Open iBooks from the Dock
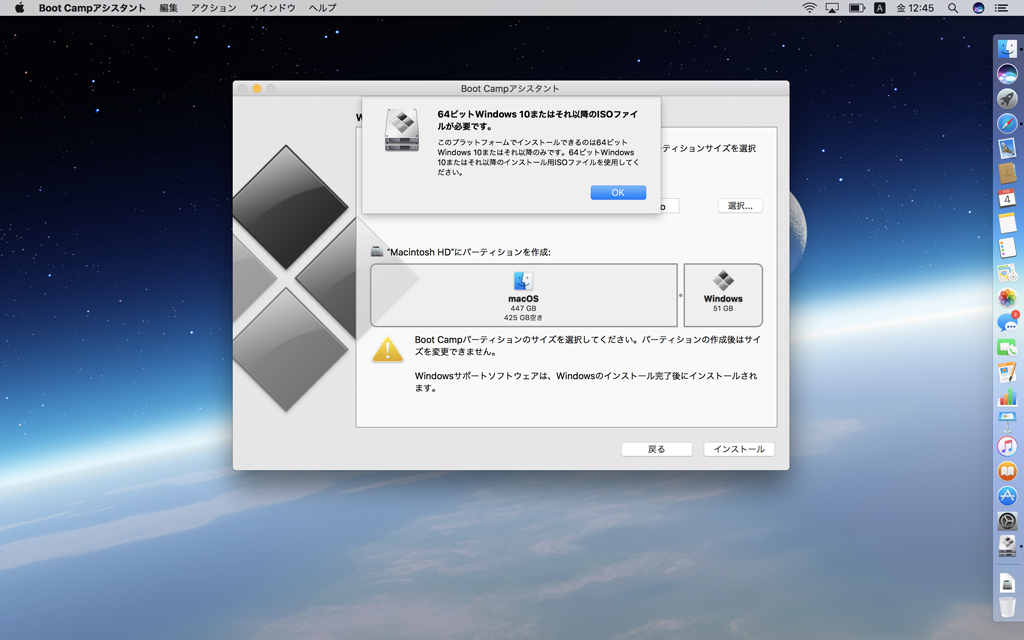Screen dimensions: 1024x640 point(1007,472)
